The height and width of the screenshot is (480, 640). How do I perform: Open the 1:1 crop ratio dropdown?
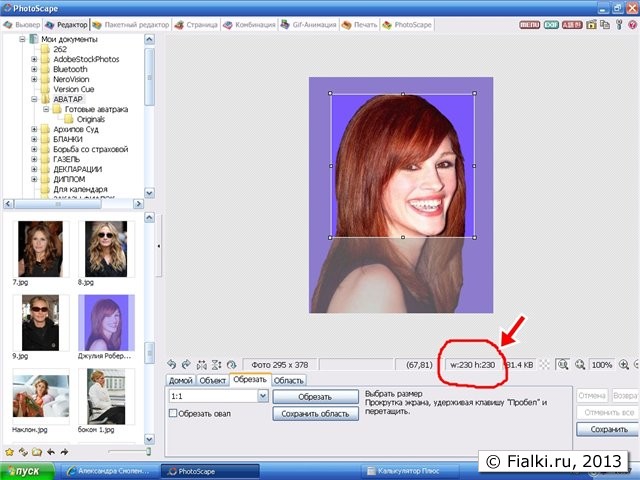point(263,396)
